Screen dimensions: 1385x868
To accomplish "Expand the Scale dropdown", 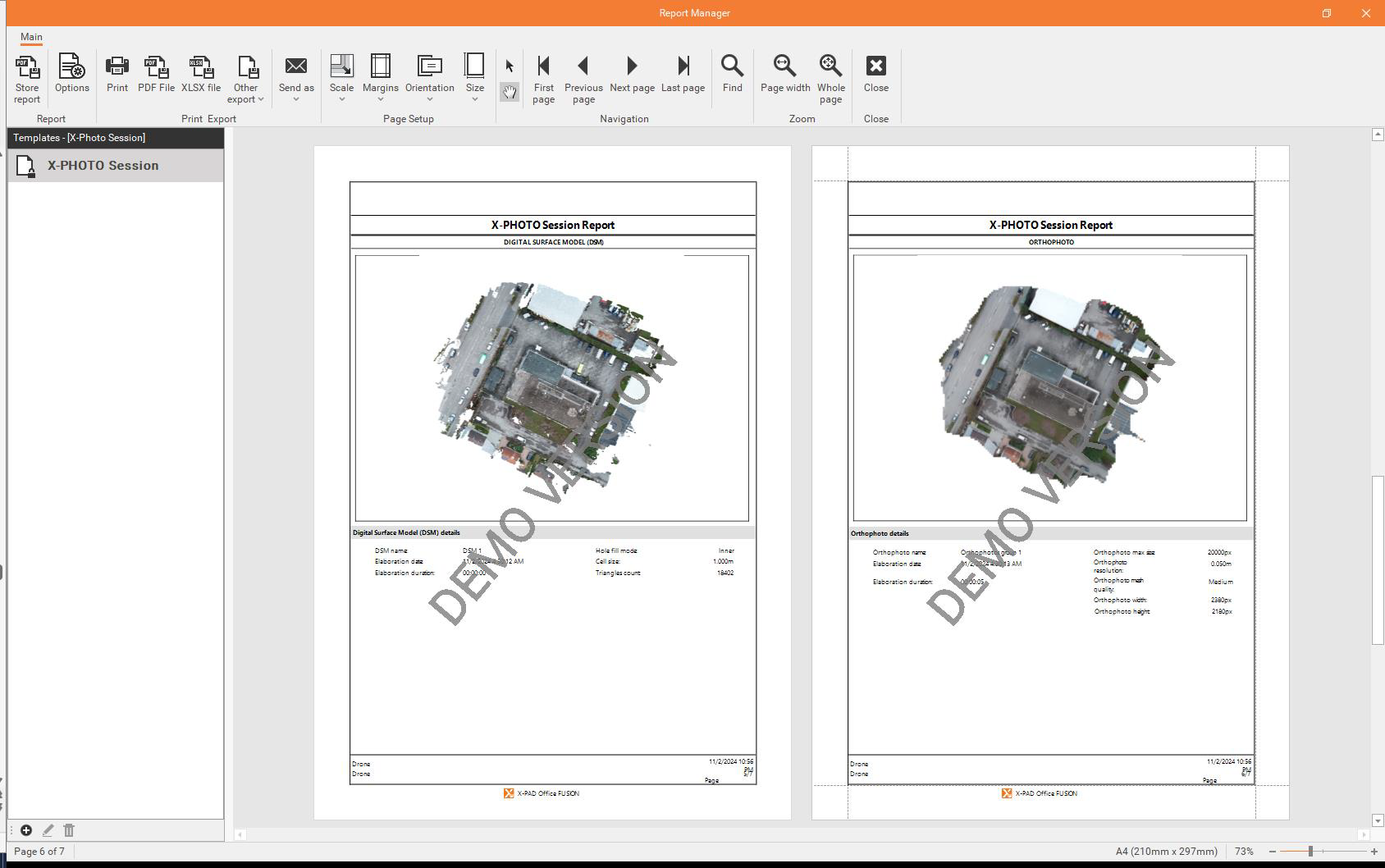I will tap(341, 80).
